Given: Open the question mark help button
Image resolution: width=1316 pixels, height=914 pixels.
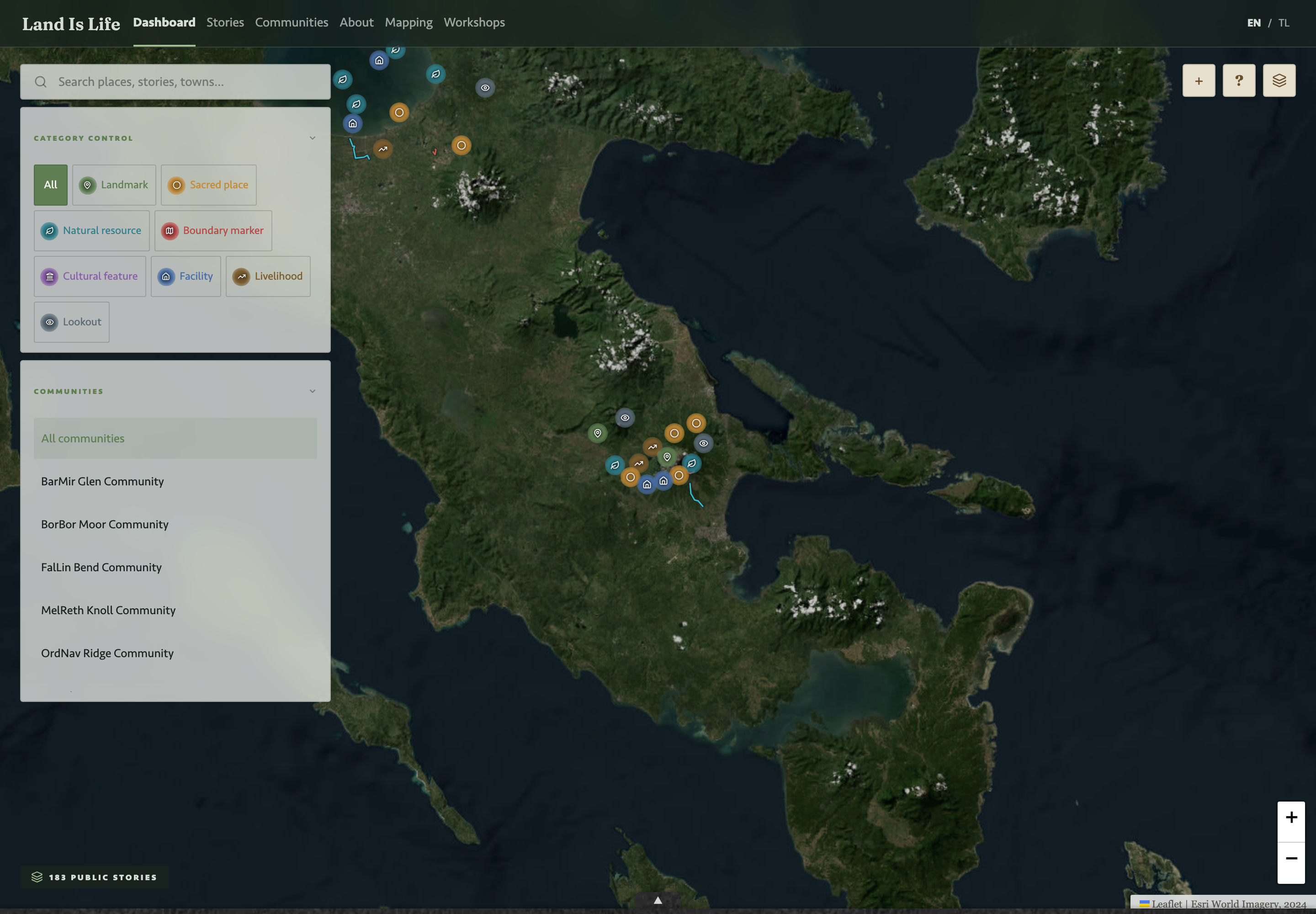Looking at the screenshot, I should (x=1239, y=81).
